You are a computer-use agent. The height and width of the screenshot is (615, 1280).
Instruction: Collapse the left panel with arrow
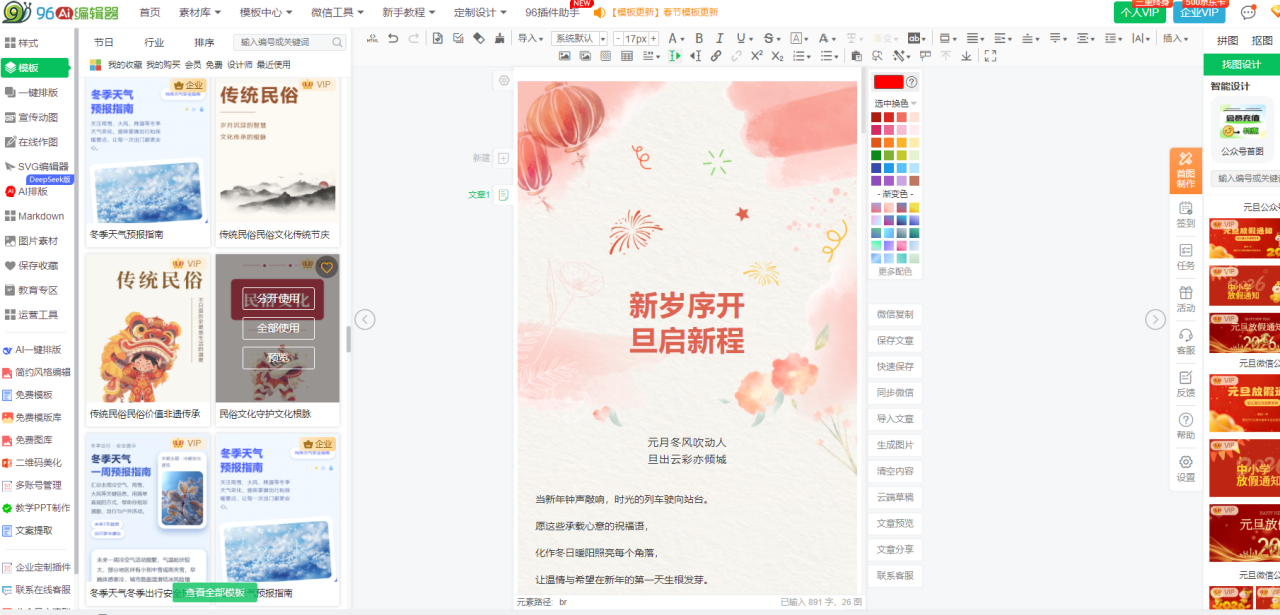point(365,320)
